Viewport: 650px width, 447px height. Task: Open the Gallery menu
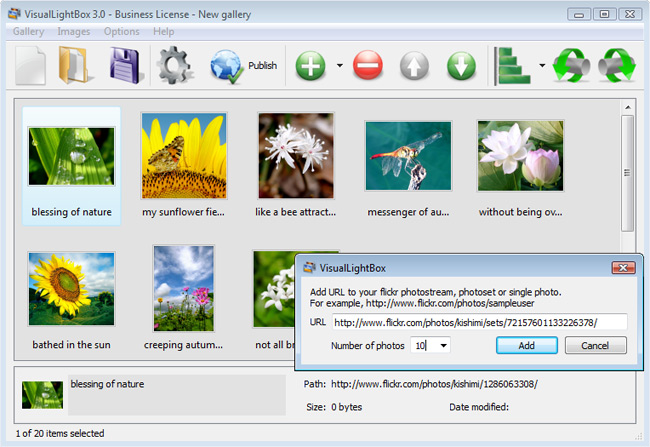tap(28, 32)
